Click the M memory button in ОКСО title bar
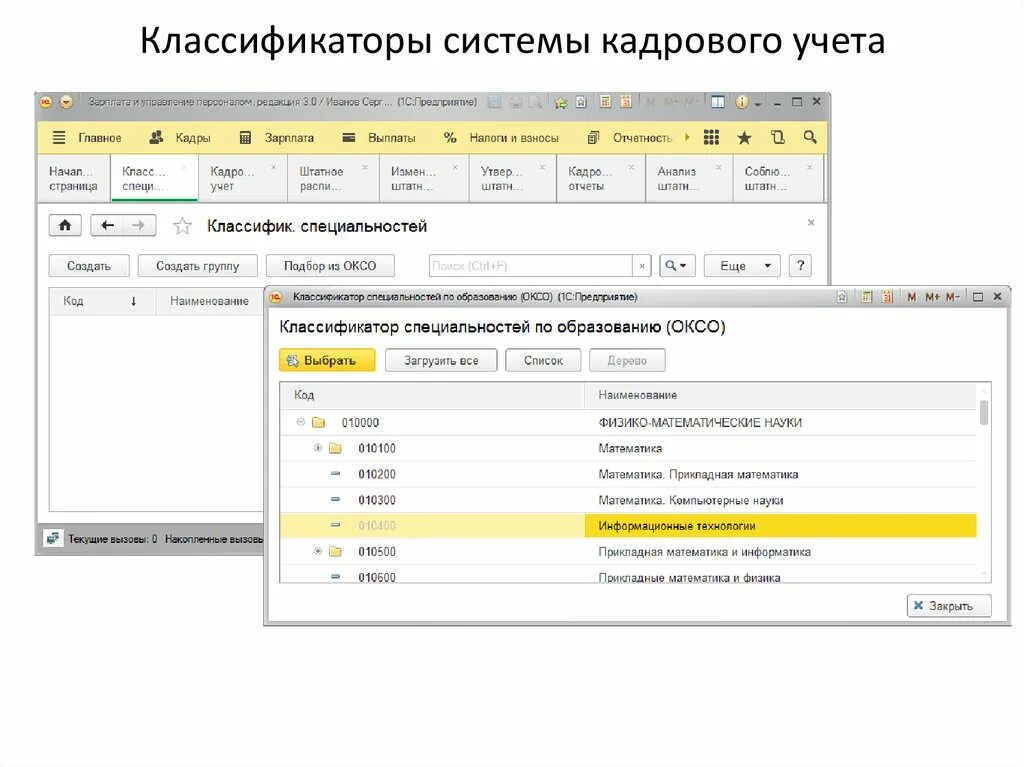1024x767 pixels. 911,297
